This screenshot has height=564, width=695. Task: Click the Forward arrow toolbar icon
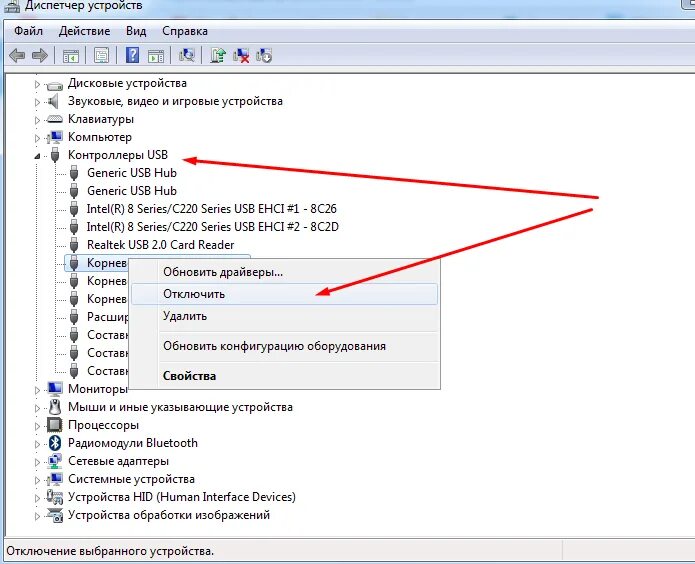[40, 56]
